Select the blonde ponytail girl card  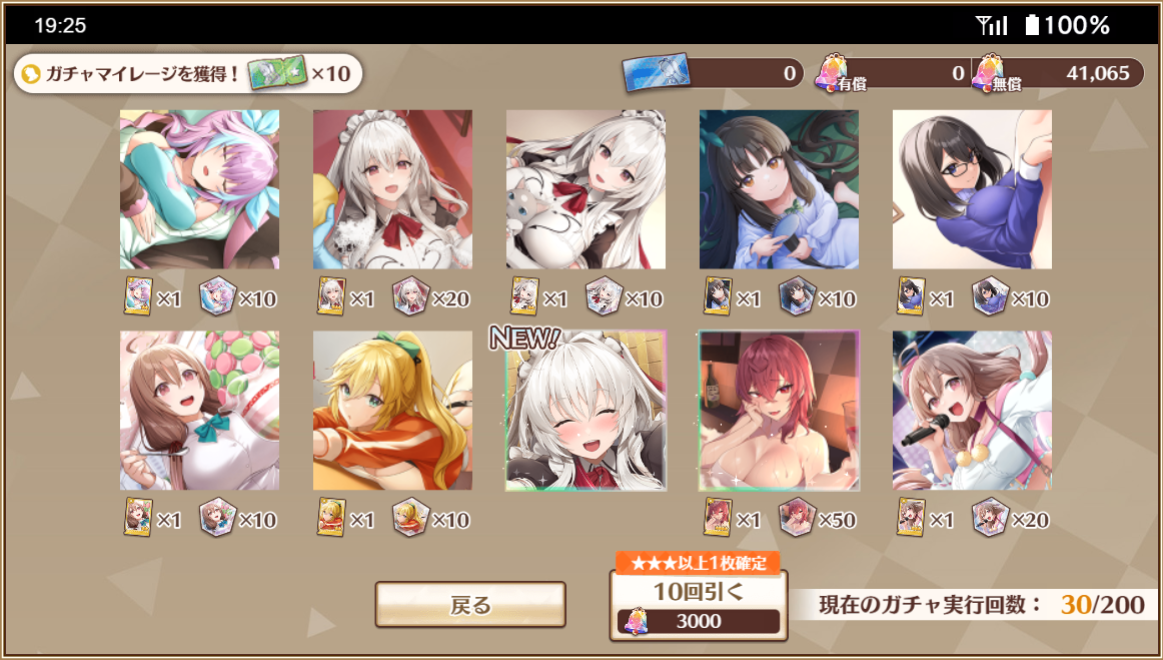click(x=392, y=411)
